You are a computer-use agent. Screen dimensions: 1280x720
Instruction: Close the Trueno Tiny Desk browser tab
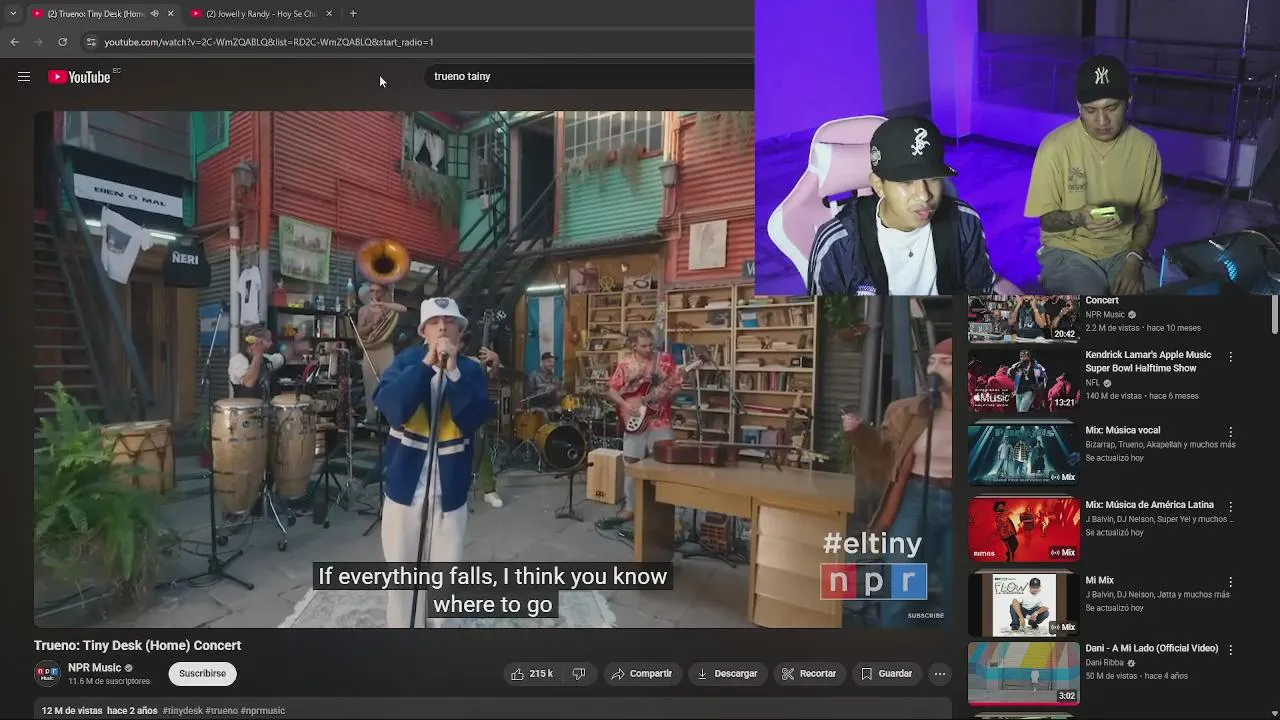(170, 14)
